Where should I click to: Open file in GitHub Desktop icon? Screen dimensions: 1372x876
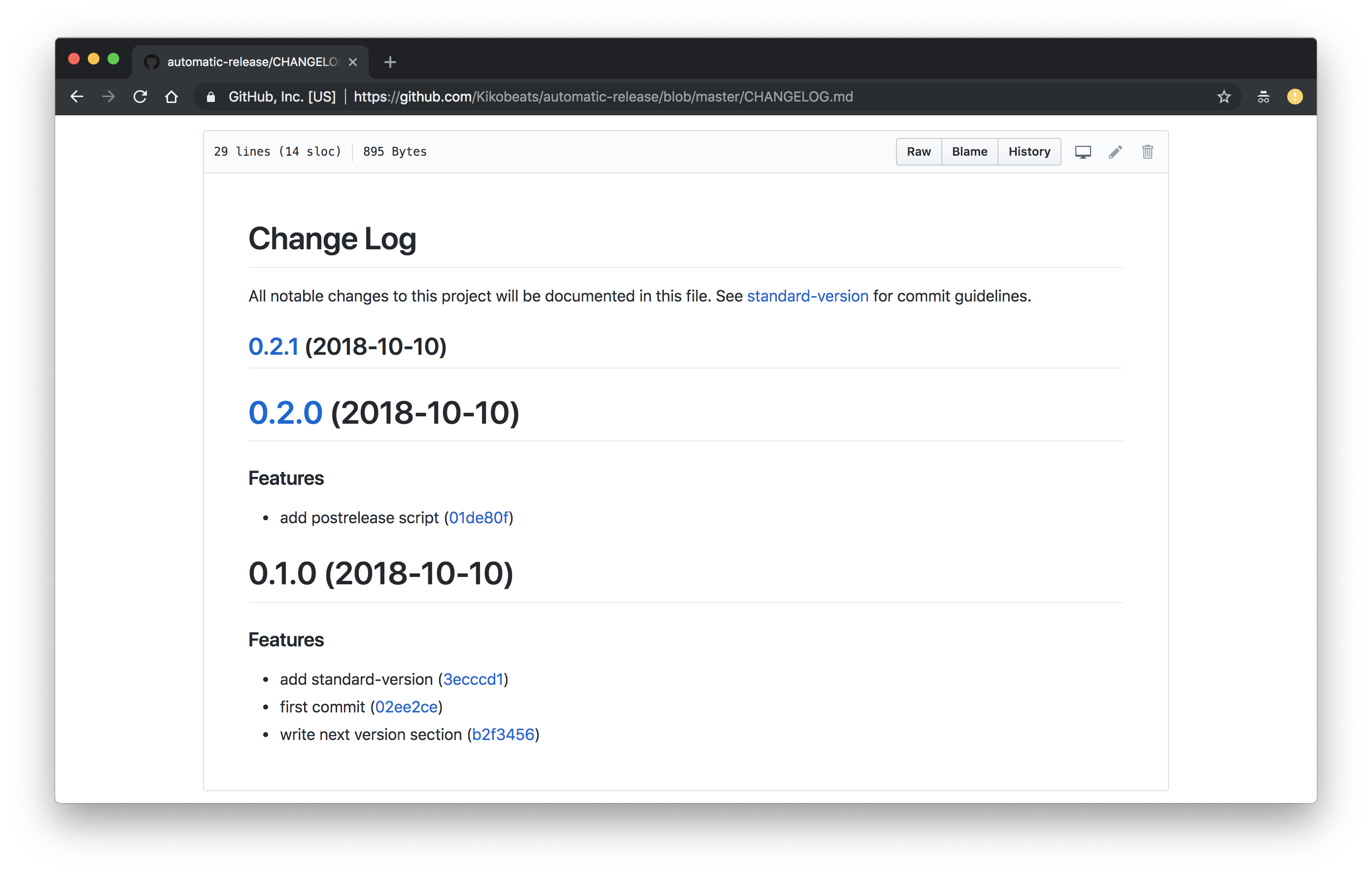(x=1083, y=152)
